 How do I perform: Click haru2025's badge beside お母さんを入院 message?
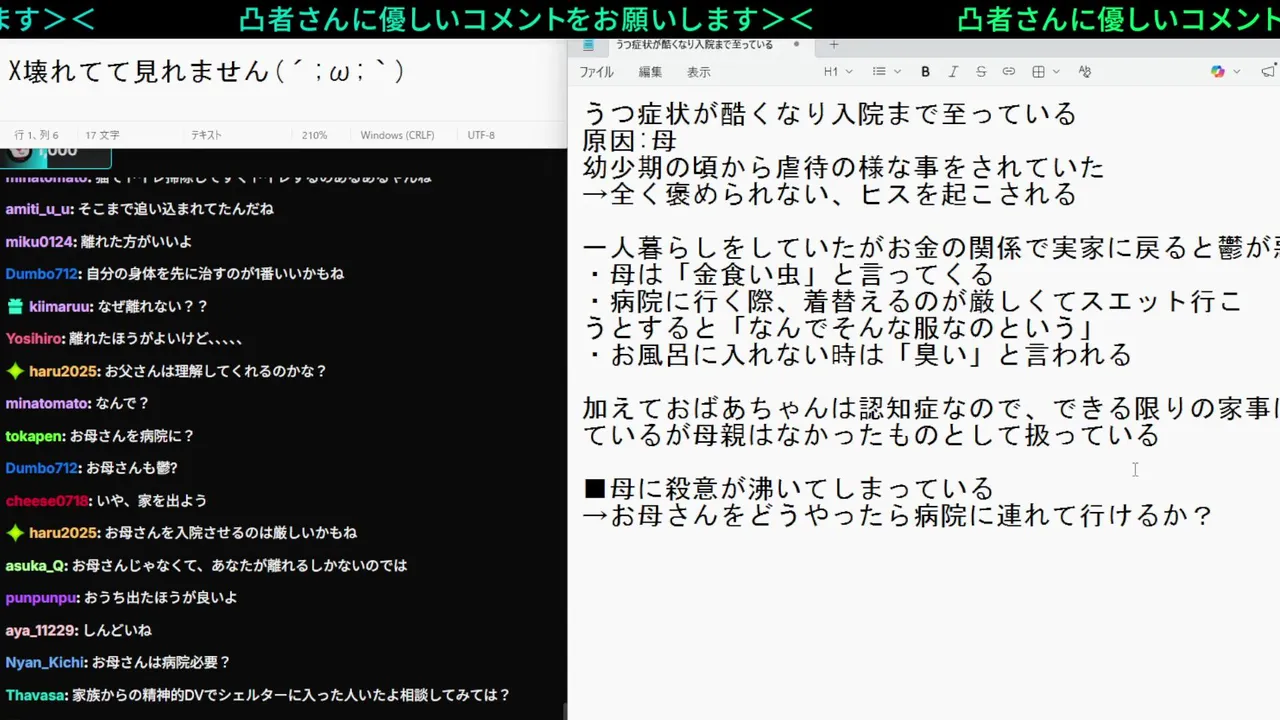click(x=14, y=533)
